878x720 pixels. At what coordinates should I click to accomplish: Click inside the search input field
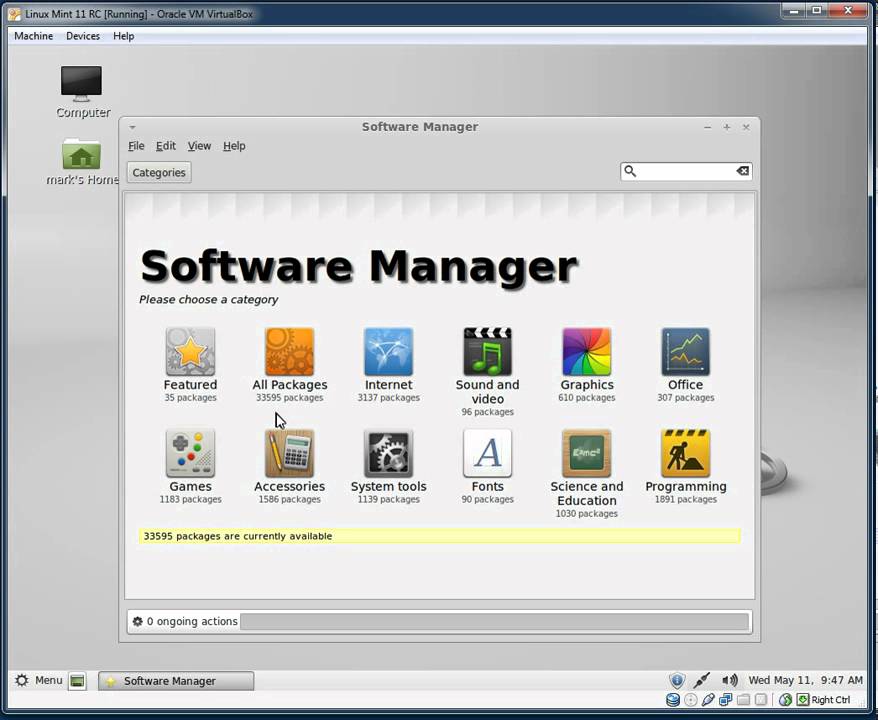click(x=686, y=171)
